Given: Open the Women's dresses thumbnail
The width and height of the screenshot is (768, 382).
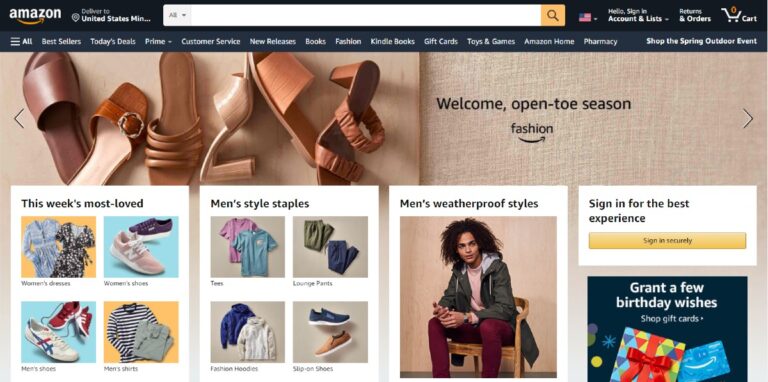Looking at the screenshot, I should [58, 247].
